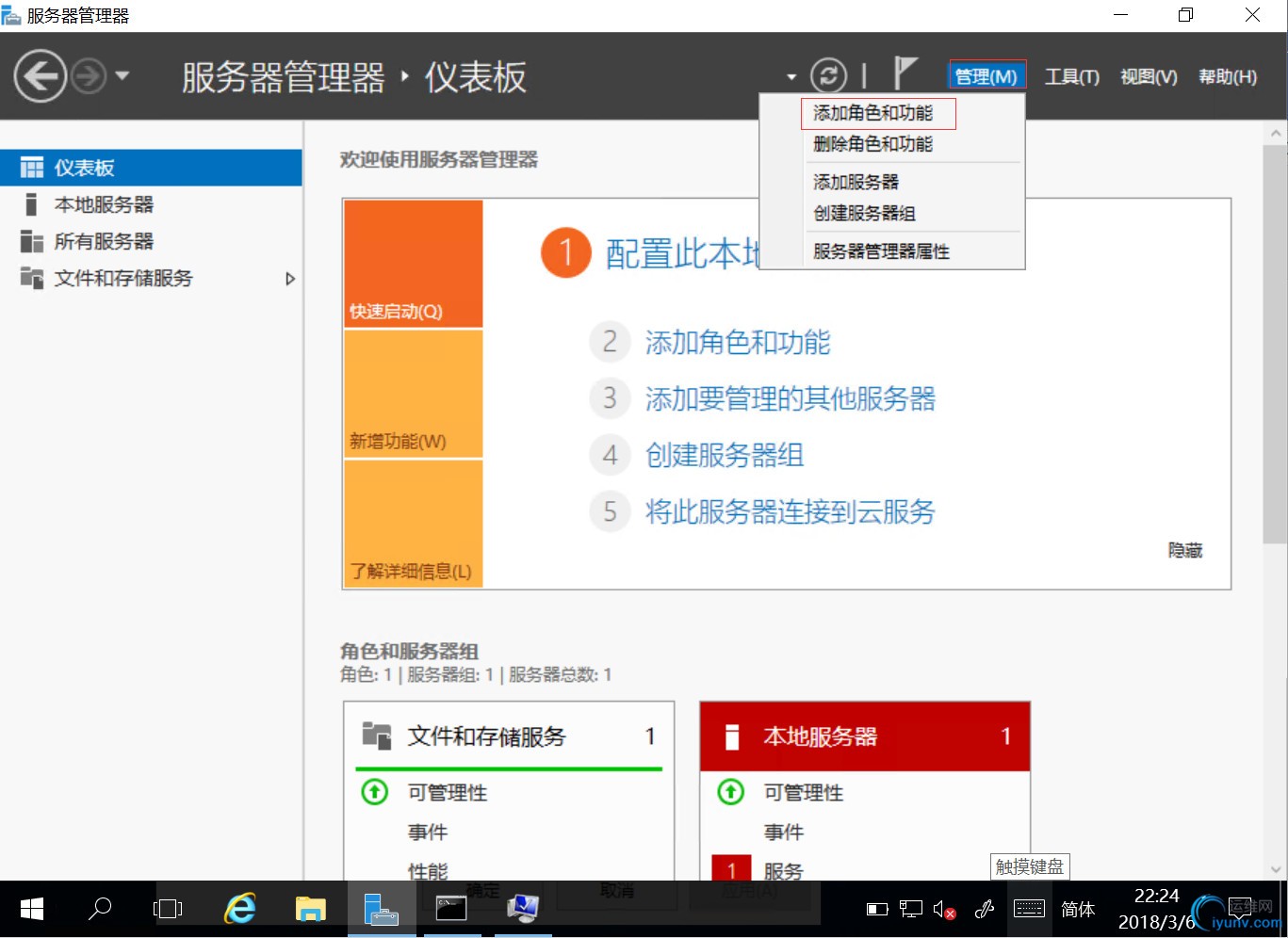Expand the 文件和存储服务 sidebar arrow

(290, 279)
